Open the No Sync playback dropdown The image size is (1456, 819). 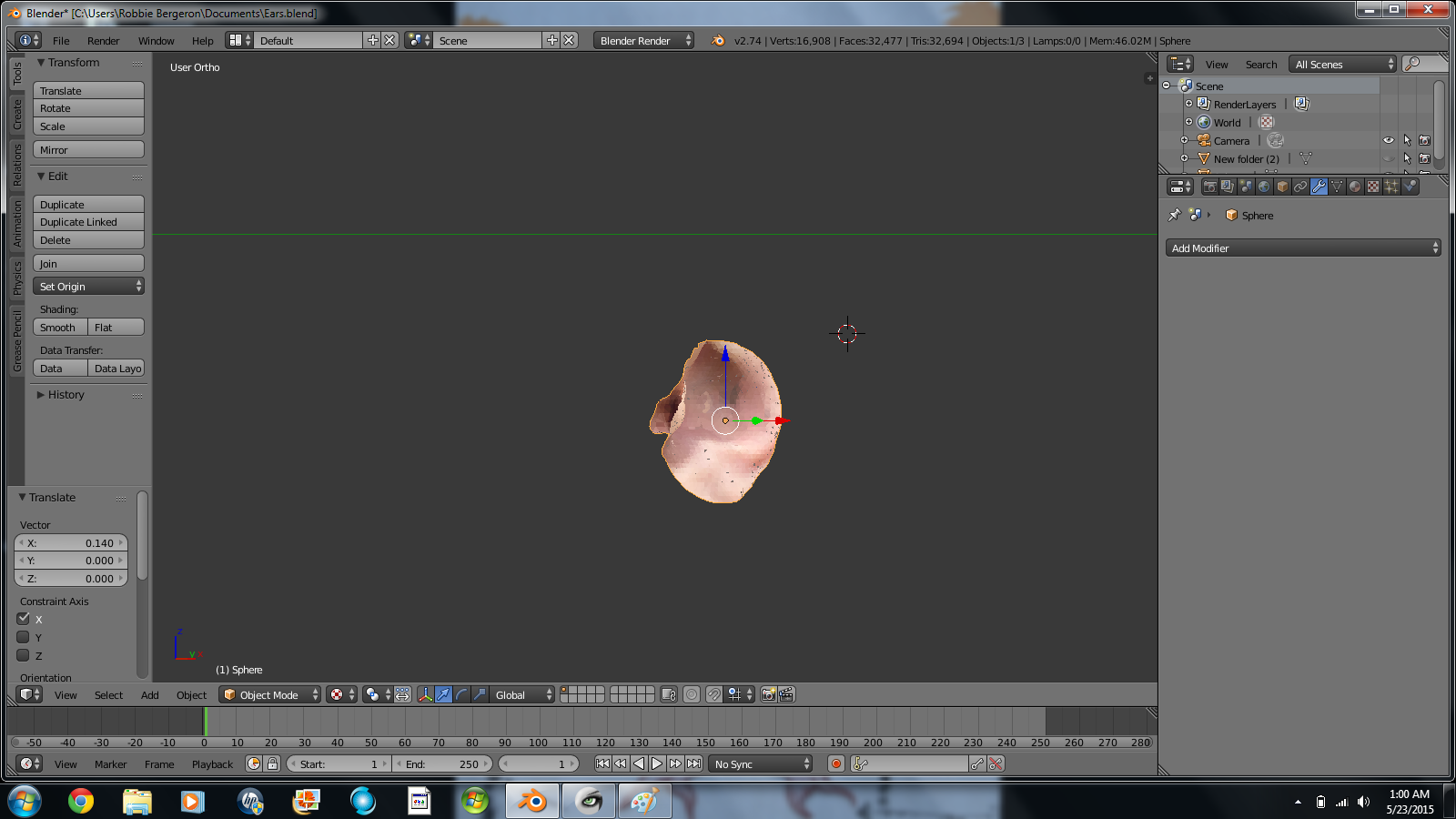pos(760,763)
